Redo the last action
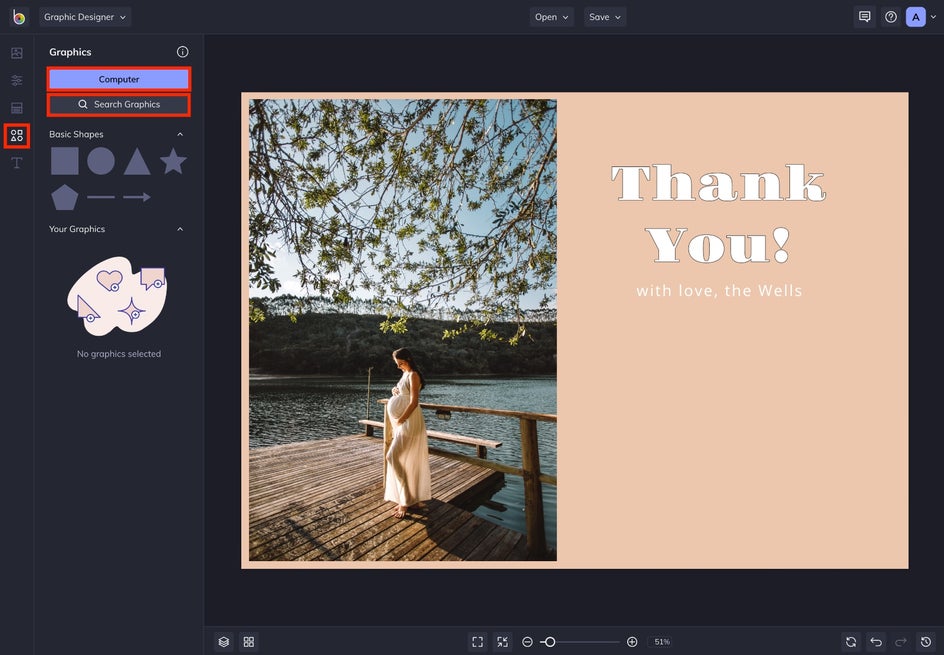Image resolution: width=944 pixels, height=655 pixels. pos(901,642)
